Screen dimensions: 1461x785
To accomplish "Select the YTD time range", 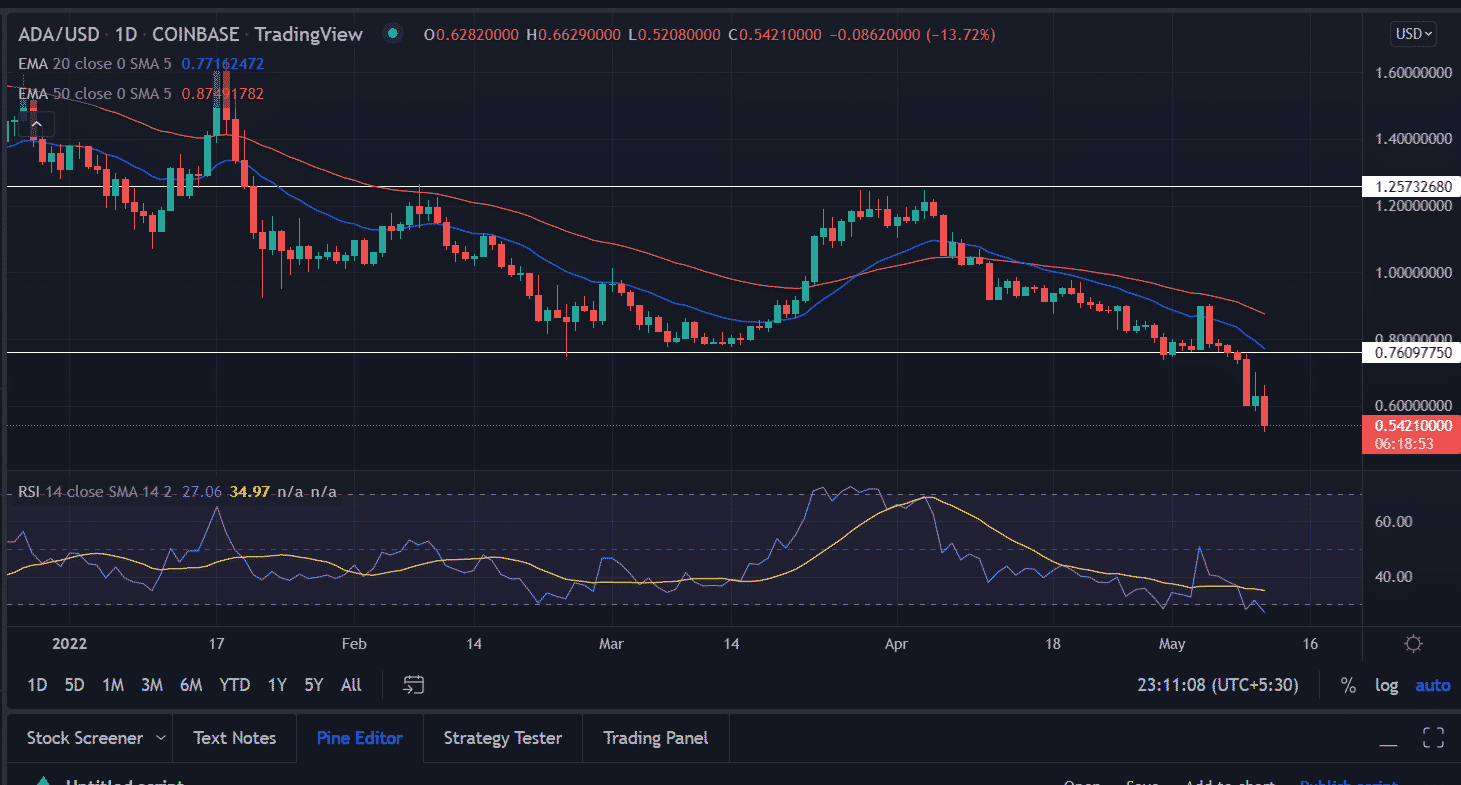I will 234,685.
